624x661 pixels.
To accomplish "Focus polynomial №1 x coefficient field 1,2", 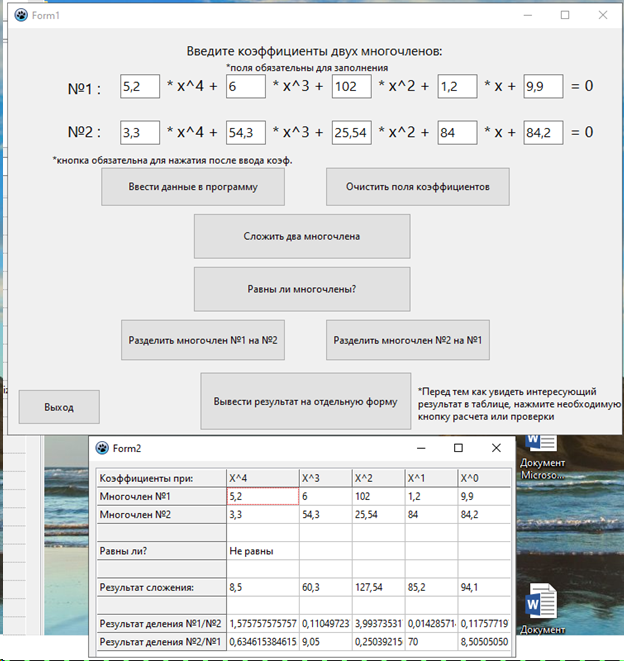I will [457, 86].
